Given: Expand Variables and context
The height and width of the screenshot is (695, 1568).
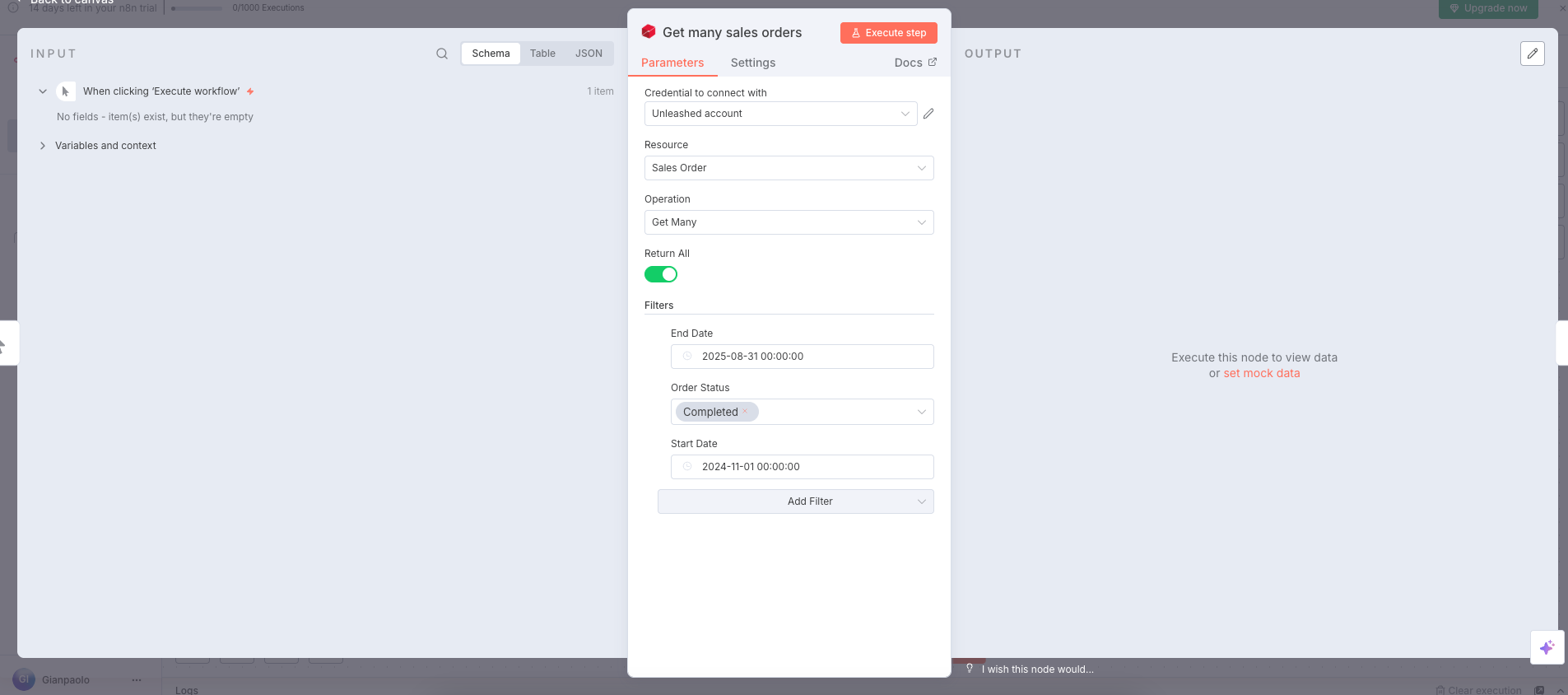Looking at the screenshot, I should (43, 146).
